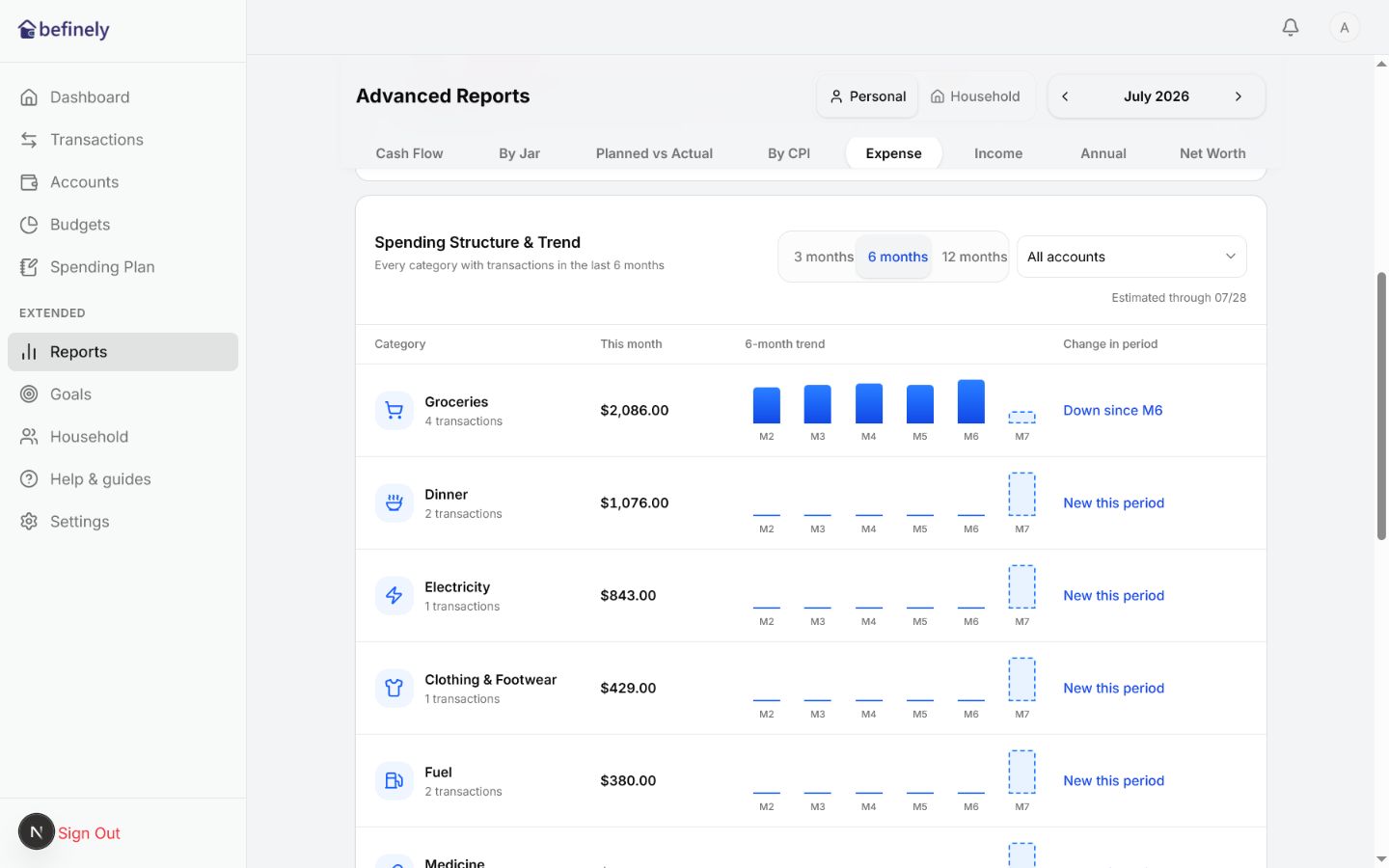1389x868 pixels.
Task: Click the round N avatar near Sign Out
Action: pos(37,831)
